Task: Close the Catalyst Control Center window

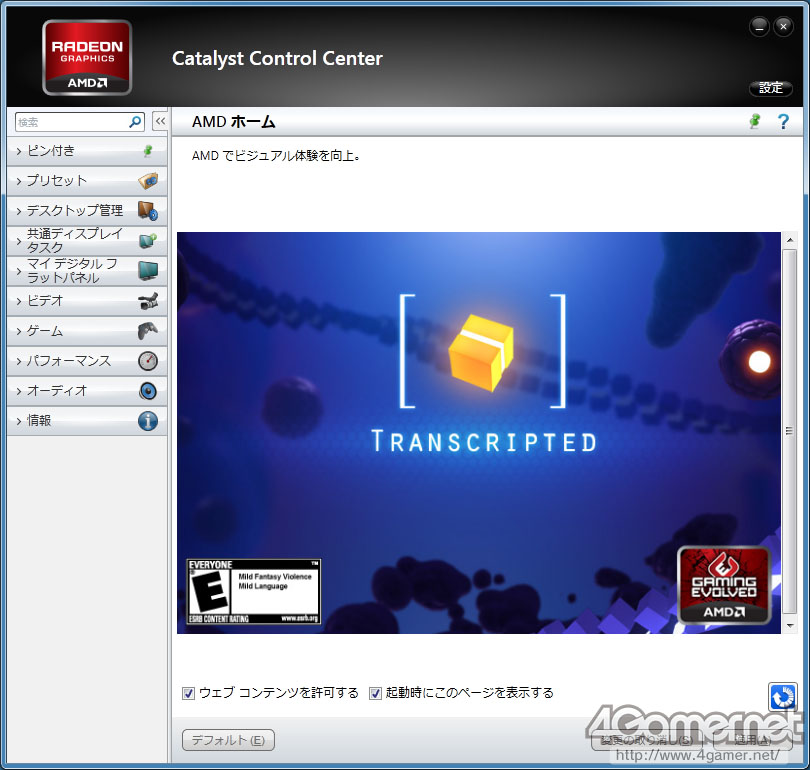Action: point(783,26)
